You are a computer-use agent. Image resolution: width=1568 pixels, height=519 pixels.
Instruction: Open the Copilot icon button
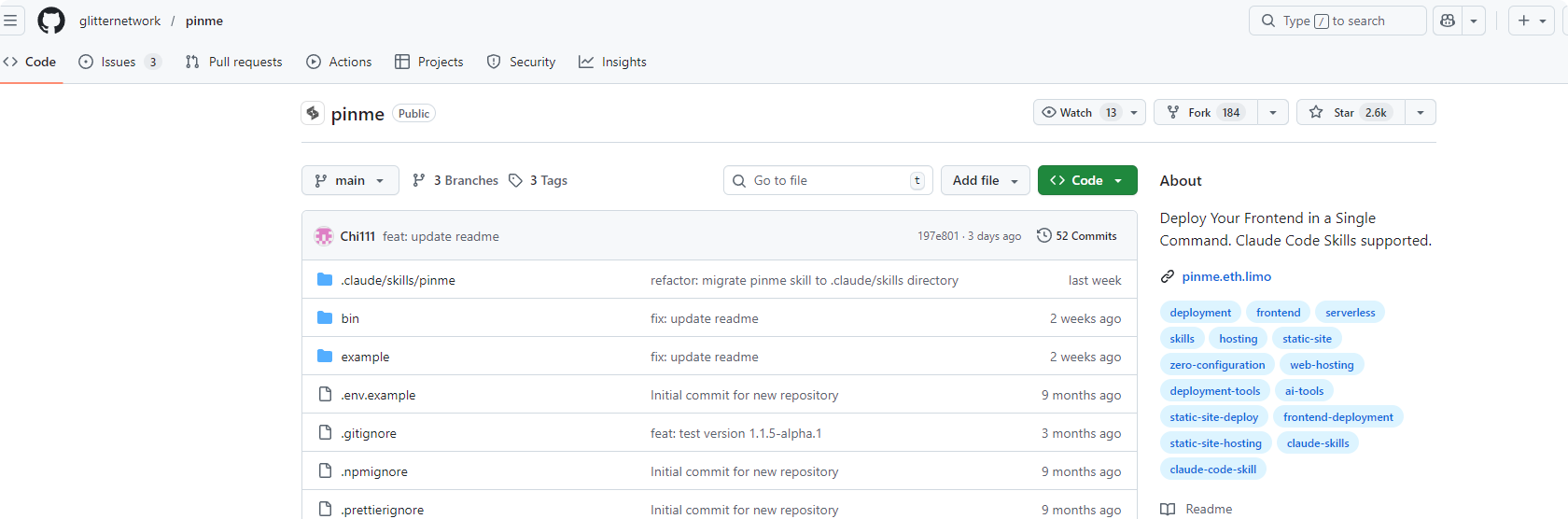[1448, 21]
